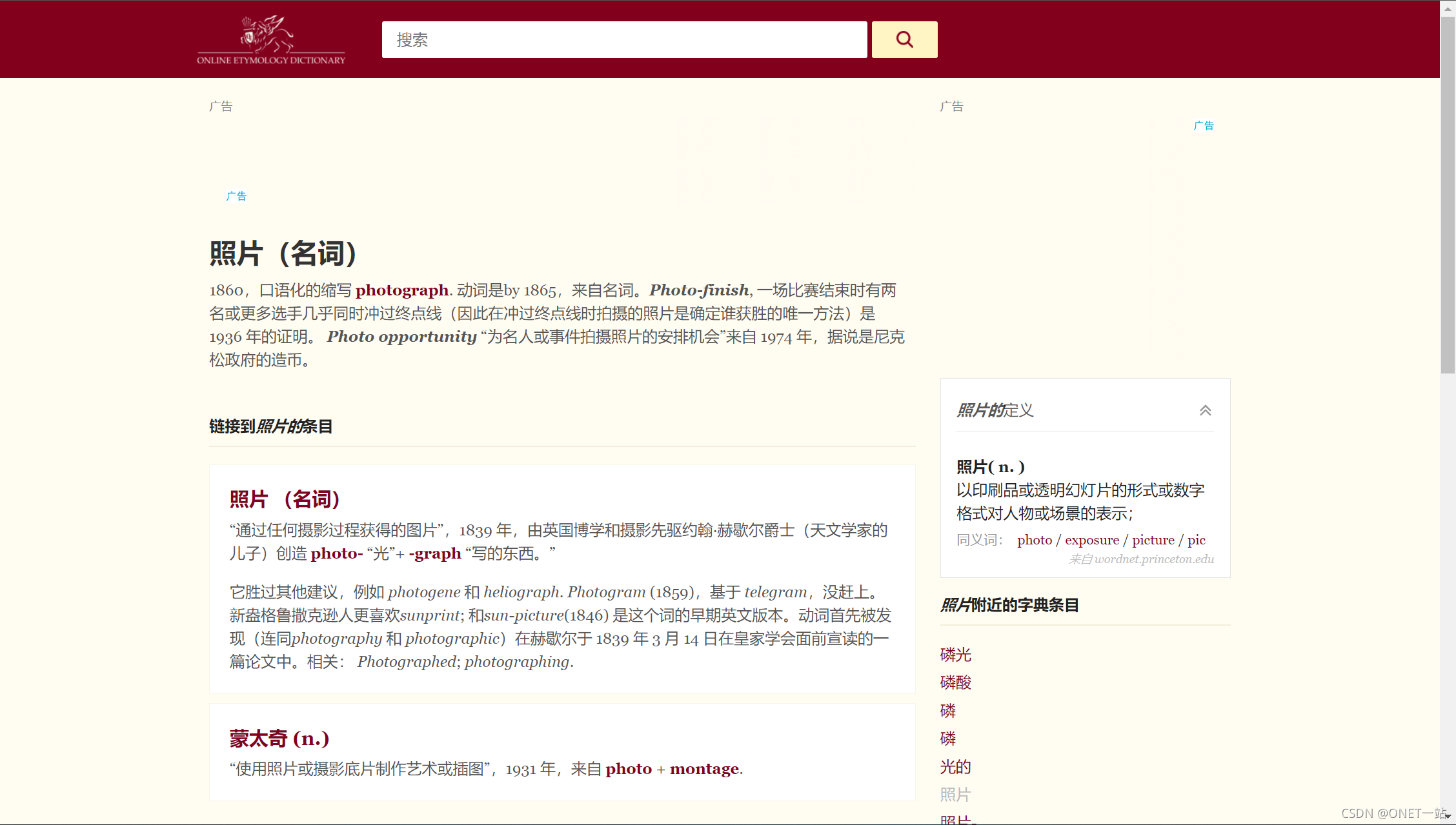This screenshot has width=1456, height=825.
Task: Click the Online Etymology Dictionary logo
Action: [271, 40]
